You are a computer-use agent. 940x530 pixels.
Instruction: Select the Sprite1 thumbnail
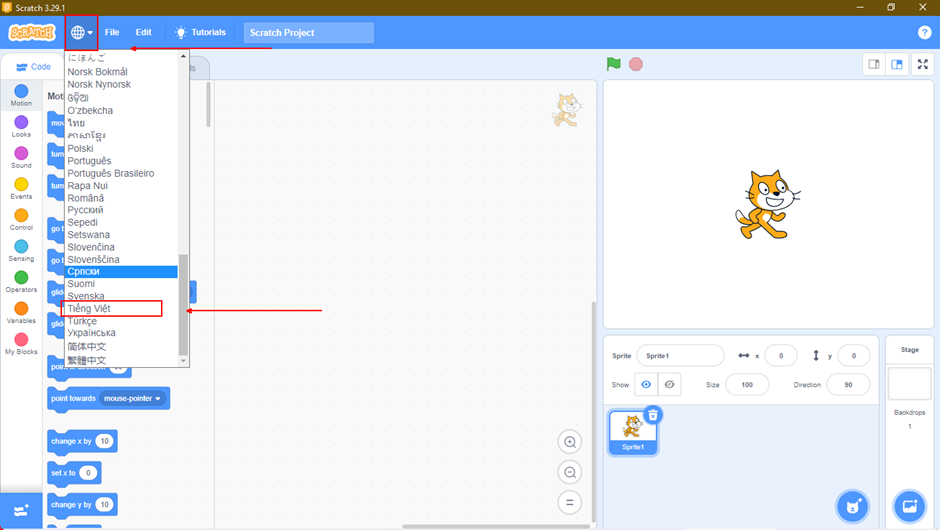click(x=633, y=432)
